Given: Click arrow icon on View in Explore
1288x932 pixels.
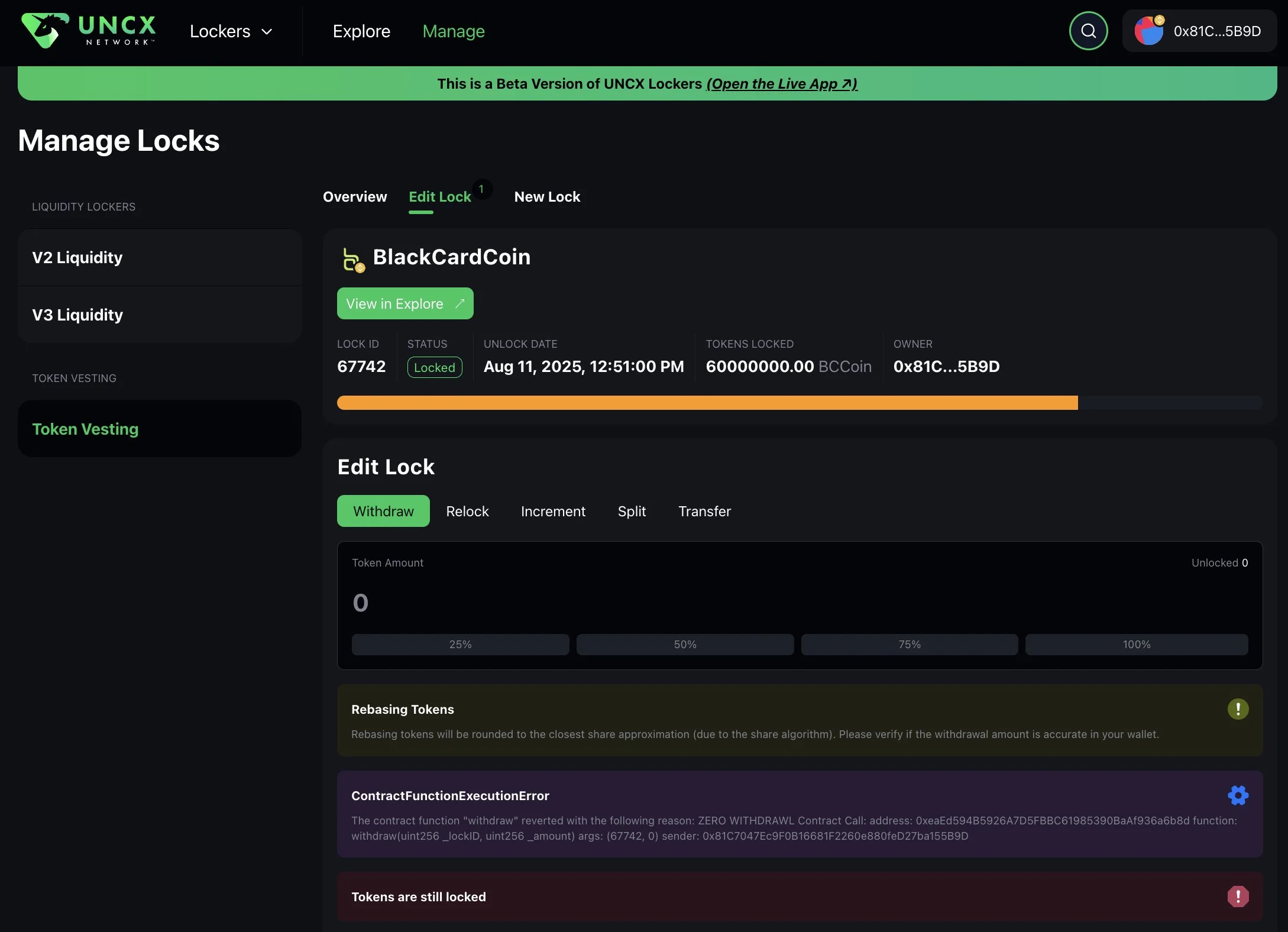Looking at the screenshot, I should coord(459,303).
